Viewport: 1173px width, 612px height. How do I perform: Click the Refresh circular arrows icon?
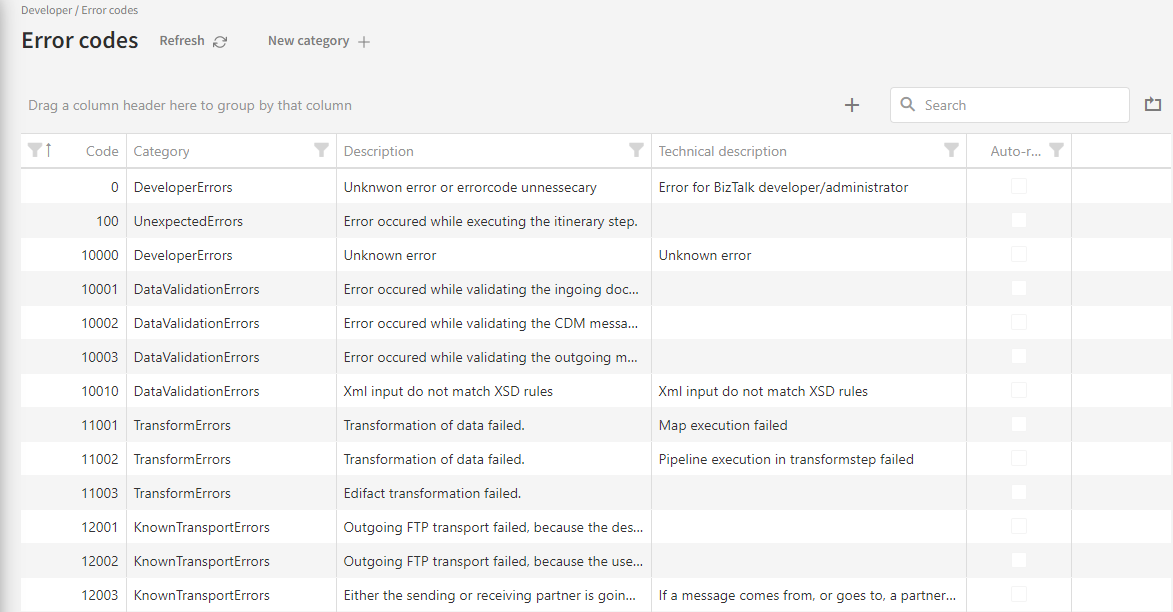220,42
